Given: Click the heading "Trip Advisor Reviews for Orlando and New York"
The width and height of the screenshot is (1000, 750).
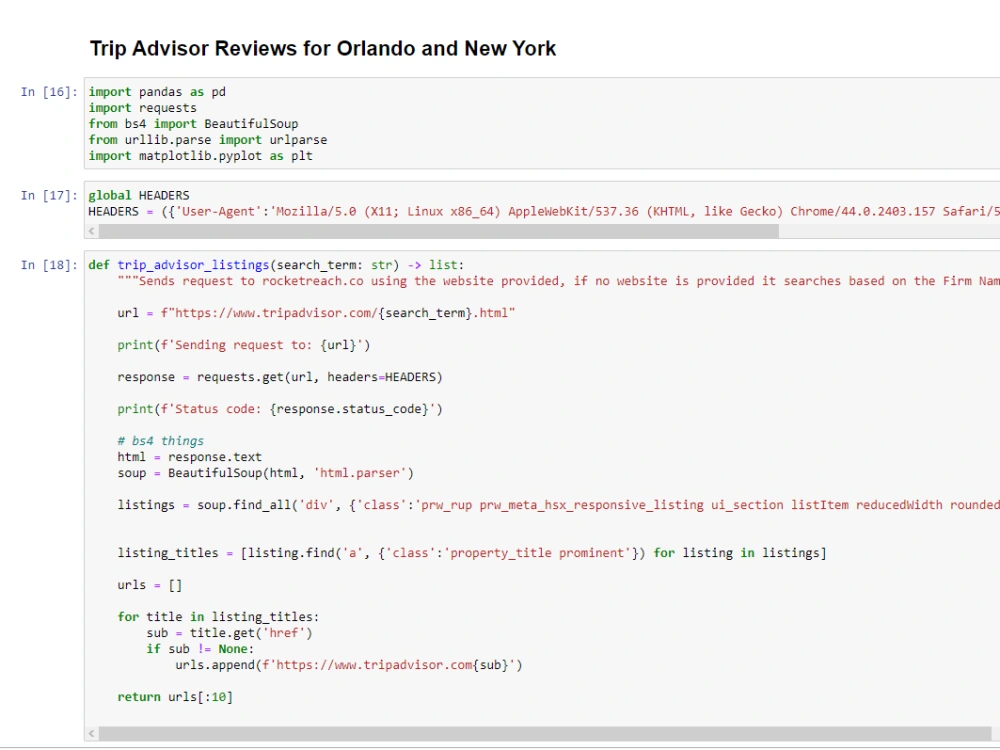Looking at the screenshot, I should pyautogui.click(x=323, y=48).
